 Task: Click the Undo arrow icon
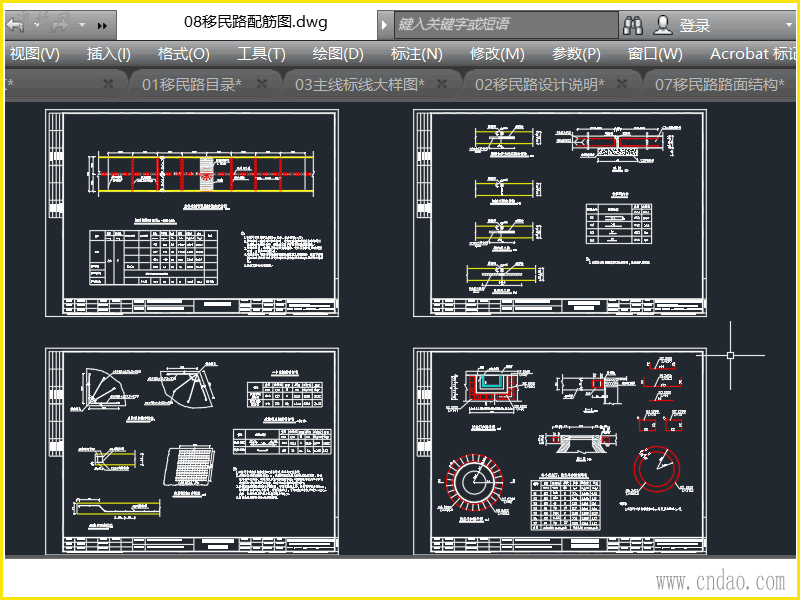point(16,24)
